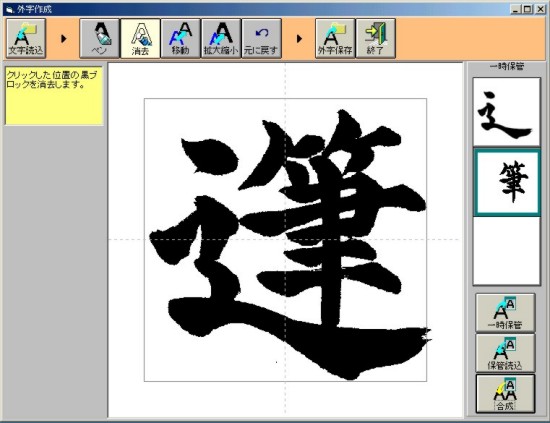This screenshot has width=550, height=423.
Task: Save the glyph with 外字保存
Action: tap(335, 38)
